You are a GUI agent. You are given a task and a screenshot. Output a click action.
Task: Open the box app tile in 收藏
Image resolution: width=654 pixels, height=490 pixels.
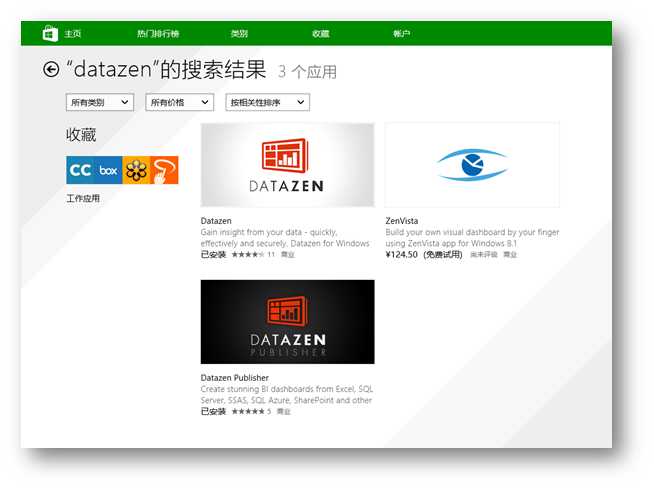108,170
